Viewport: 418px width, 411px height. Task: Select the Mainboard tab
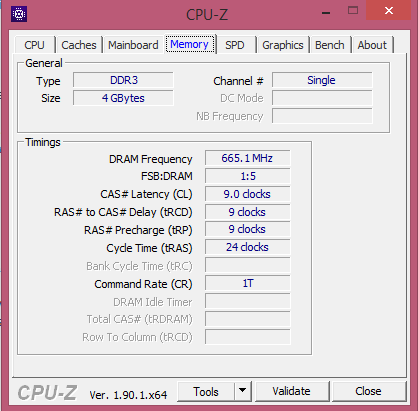pos(133,45)
